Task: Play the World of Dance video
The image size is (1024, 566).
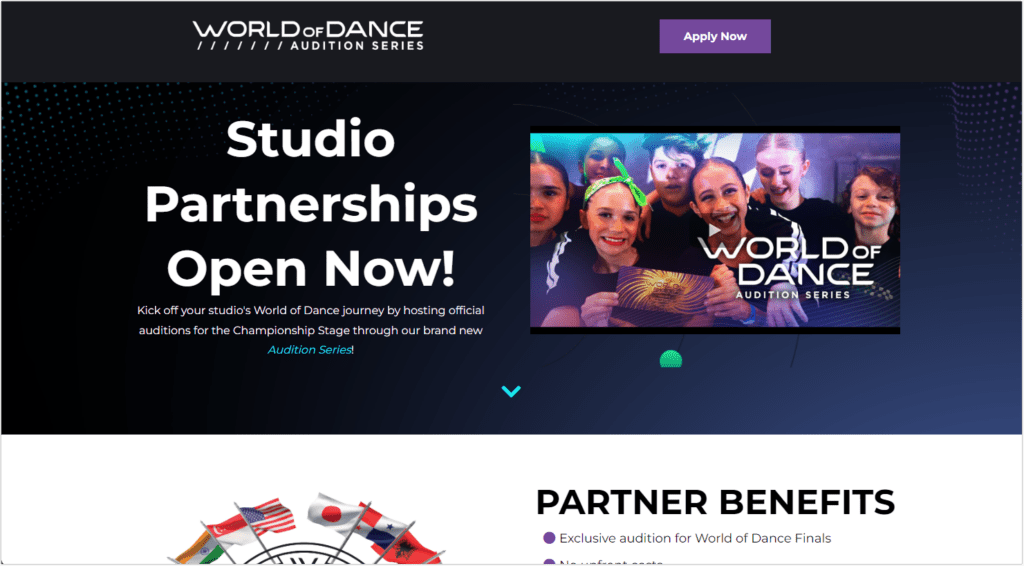Action: coord(714,230)
